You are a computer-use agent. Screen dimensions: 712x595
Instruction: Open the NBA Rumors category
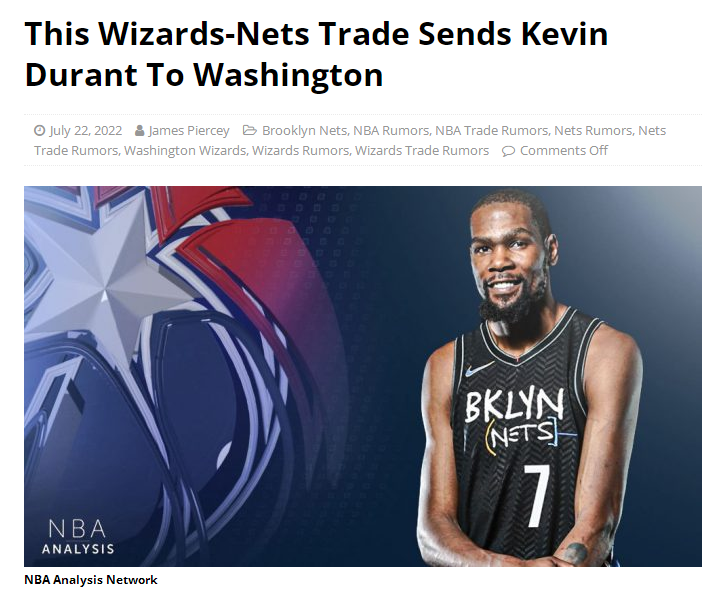pos(391,131)
